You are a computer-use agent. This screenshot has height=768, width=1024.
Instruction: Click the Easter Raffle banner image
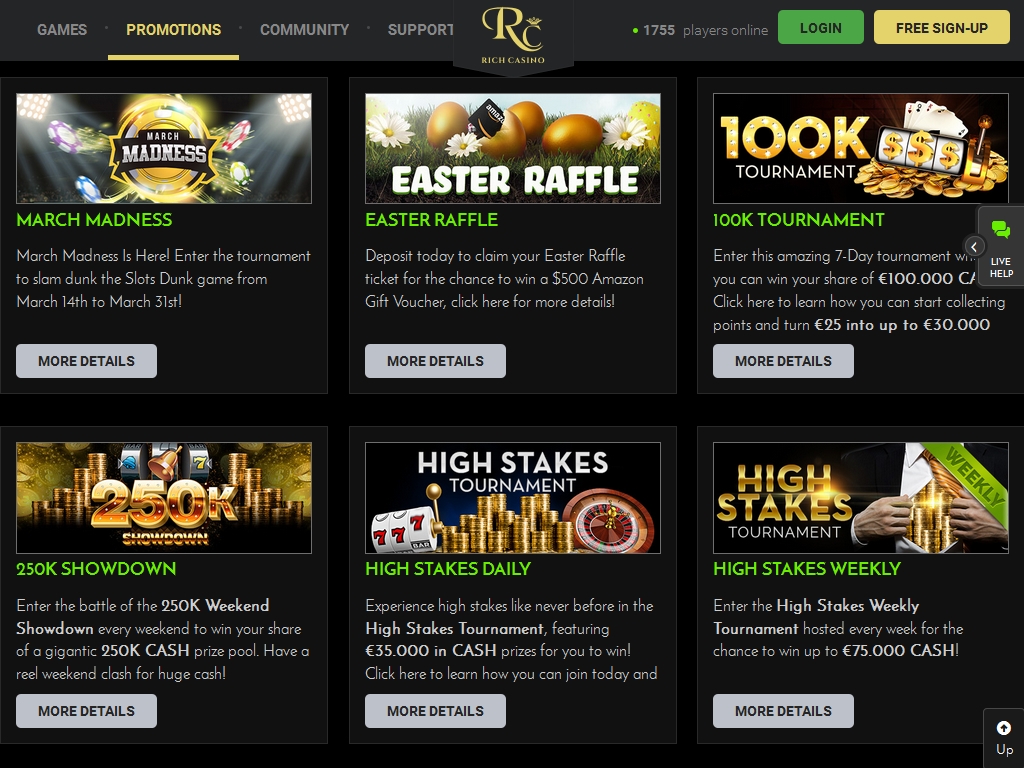pyautogui.click(x=513, y=148)
